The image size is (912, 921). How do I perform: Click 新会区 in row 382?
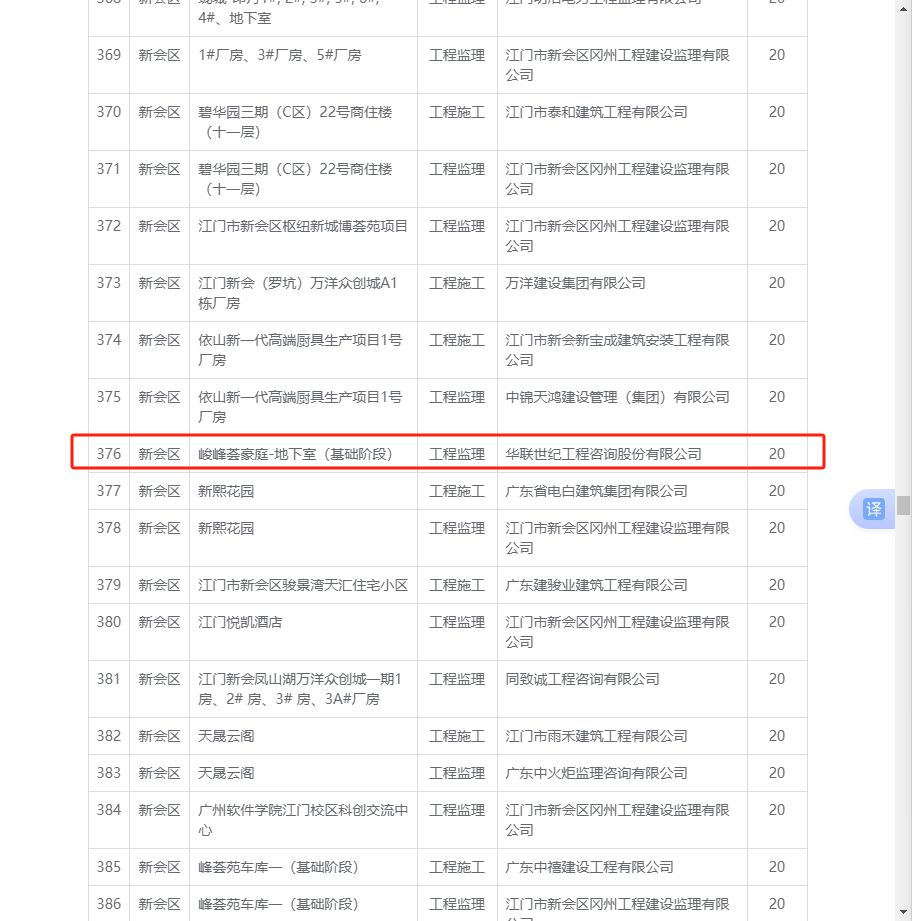coord(159,735)
